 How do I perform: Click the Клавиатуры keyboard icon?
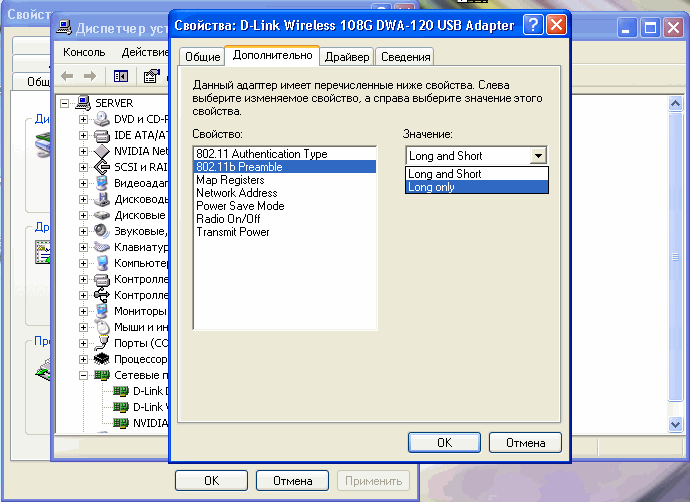click(x=102, y=247)
